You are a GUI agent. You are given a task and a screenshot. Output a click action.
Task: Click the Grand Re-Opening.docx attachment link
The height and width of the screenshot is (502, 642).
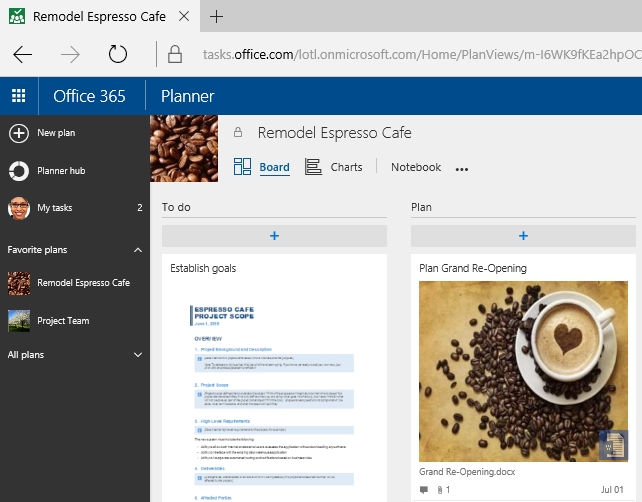click(x=467, y=472)
